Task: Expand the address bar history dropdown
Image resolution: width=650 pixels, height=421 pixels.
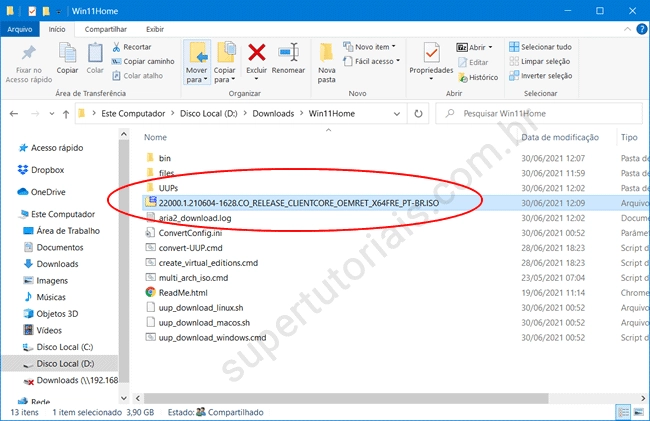Action: (397, 114)
